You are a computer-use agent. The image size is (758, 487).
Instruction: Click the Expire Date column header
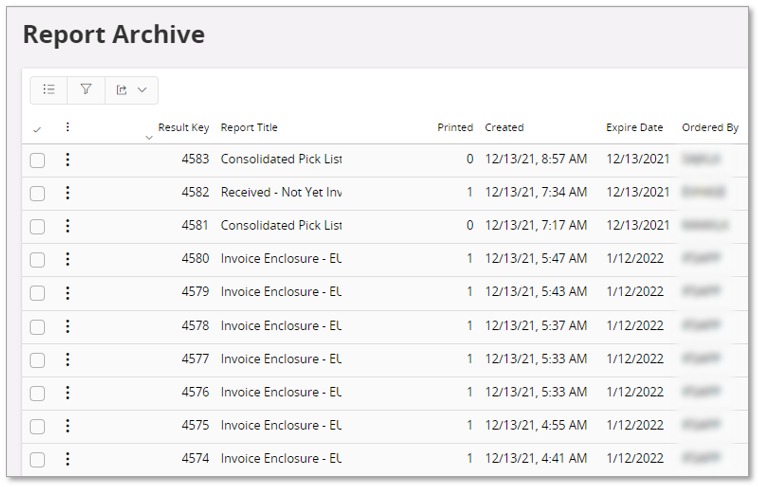[634, 128]
